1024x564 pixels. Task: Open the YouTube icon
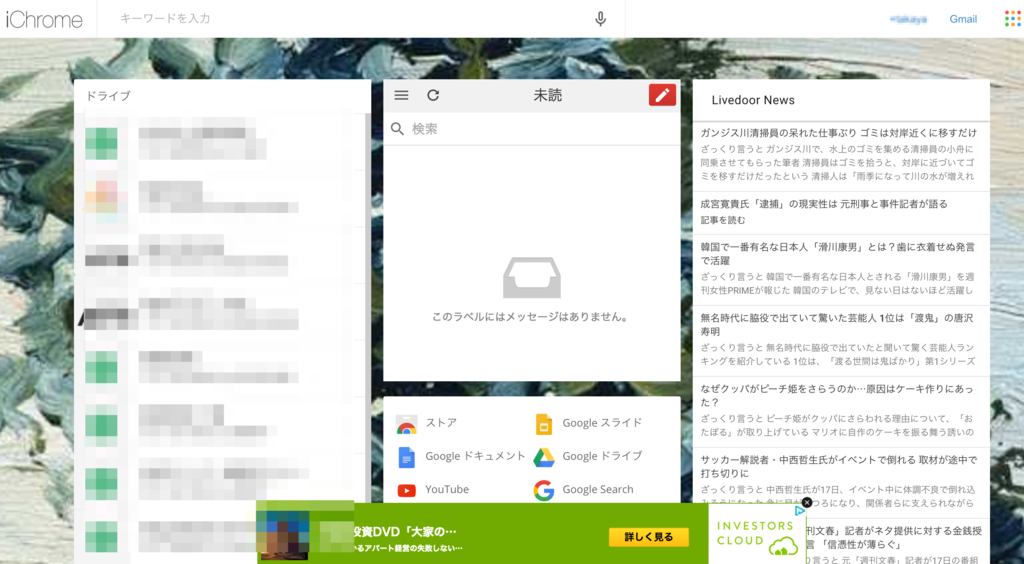(406, 490)
